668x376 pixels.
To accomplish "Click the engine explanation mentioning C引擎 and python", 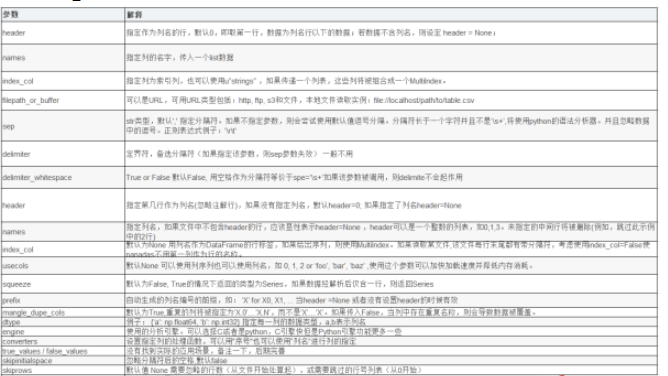I will [391, 332].
